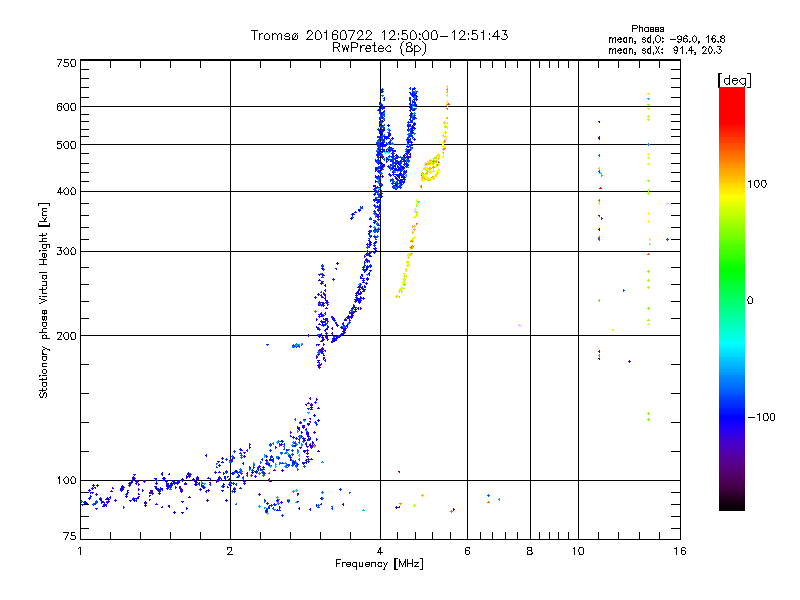Click x-axis tick label "10"
The image size is (800, 600).
[x=578, y=551]
